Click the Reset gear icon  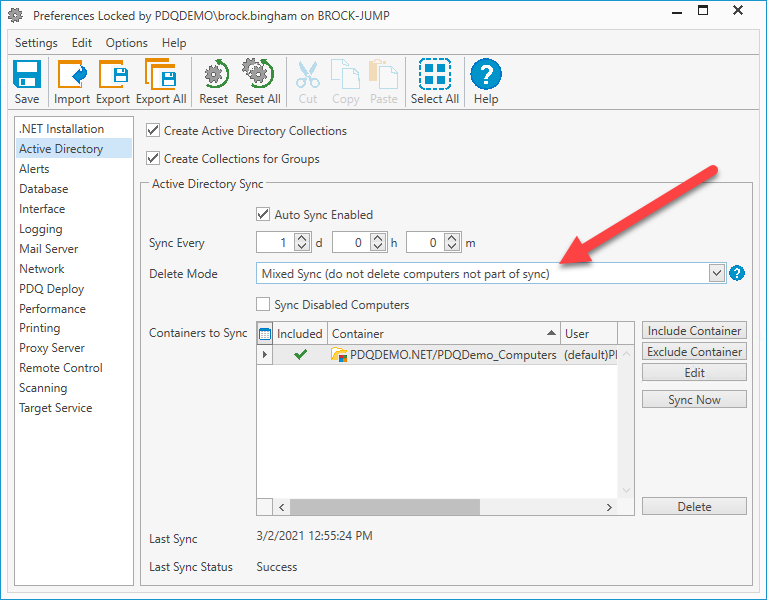[216, 74]
